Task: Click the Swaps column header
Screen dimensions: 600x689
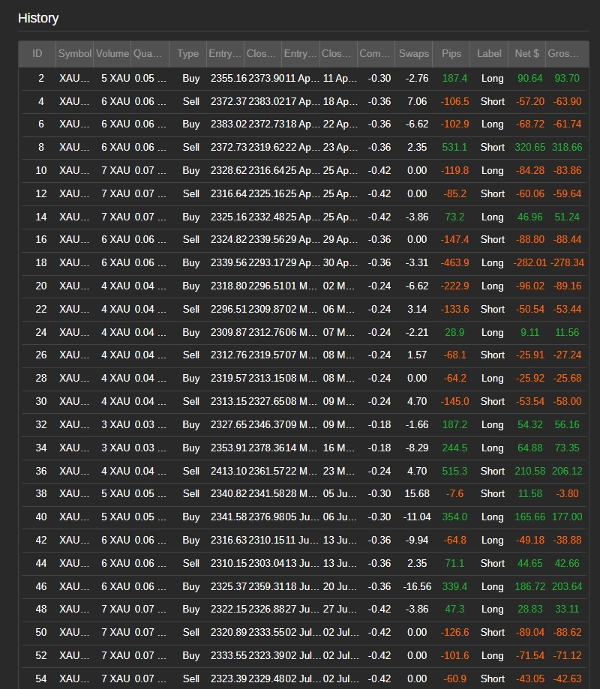Action: [413, 54]
